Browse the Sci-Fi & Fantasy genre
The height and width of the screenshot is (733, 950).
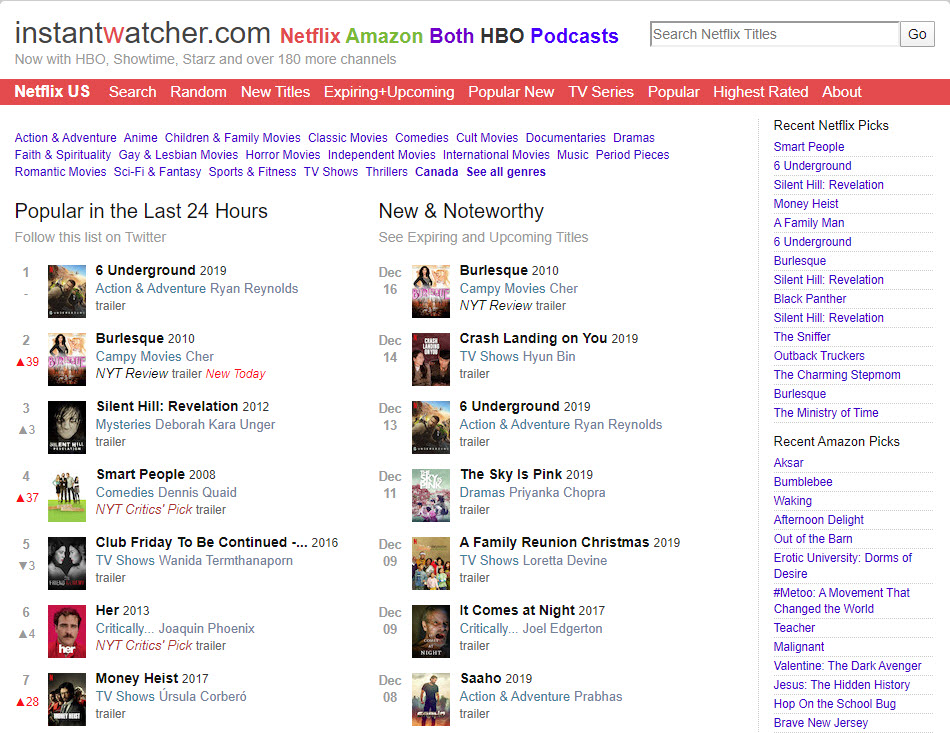[158, 172]
